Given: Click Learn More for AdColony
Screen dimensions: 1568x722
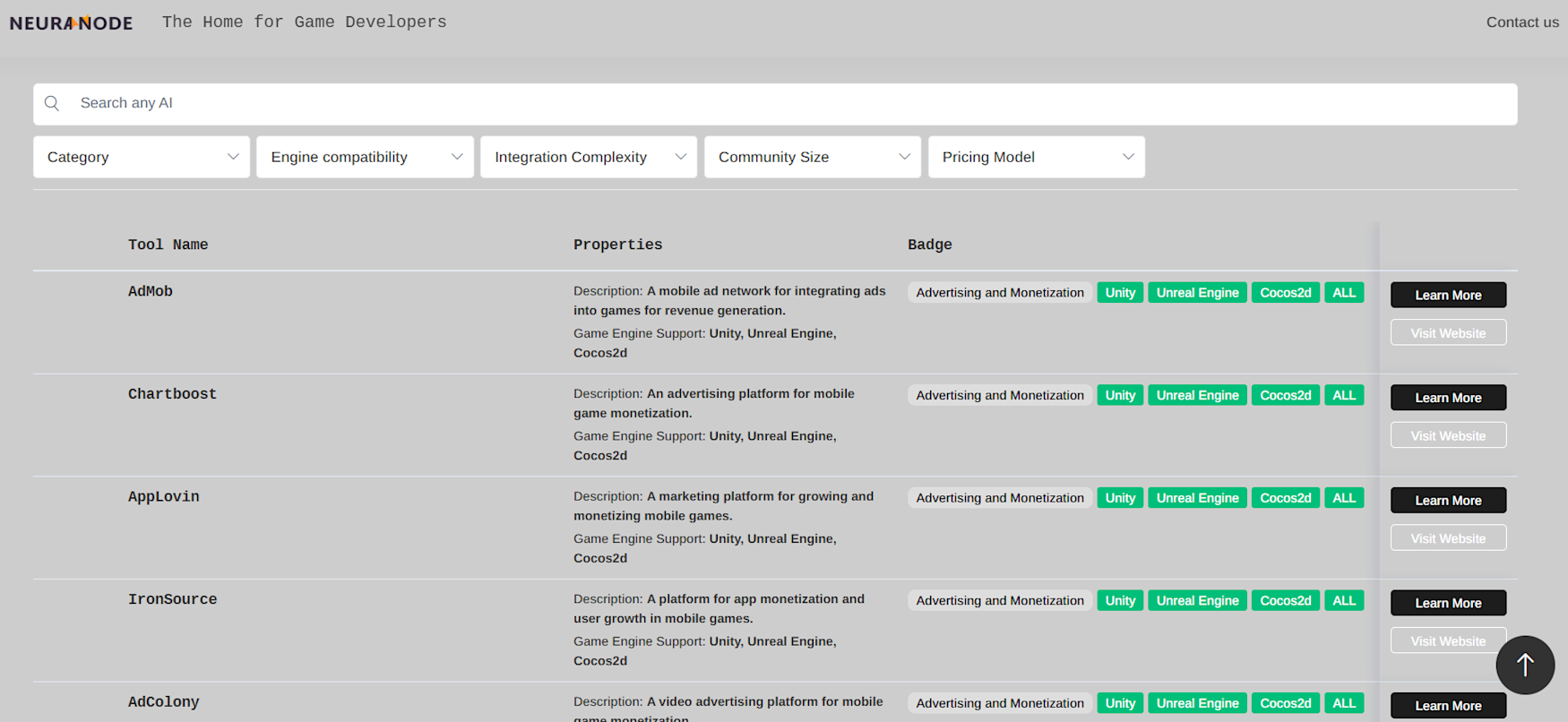Looking at the screenshot, I should click(1448, 706).
